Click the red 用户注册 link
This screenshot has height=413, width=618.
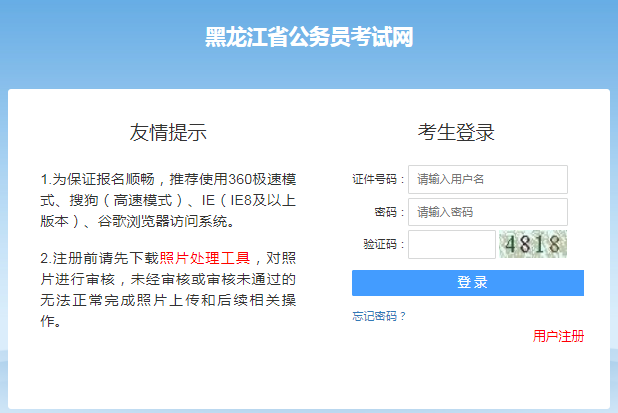(x=558, y=336)
